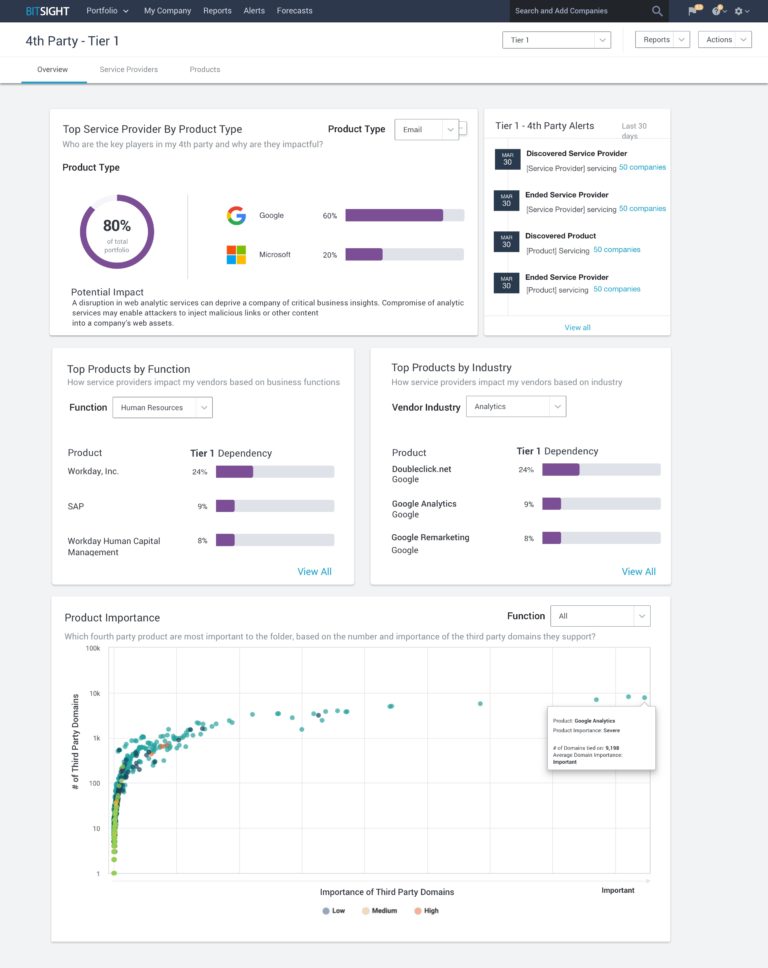Open Forecasts in top navigation
This screenshot has width=768, height=968.
(x=294, y=11)
